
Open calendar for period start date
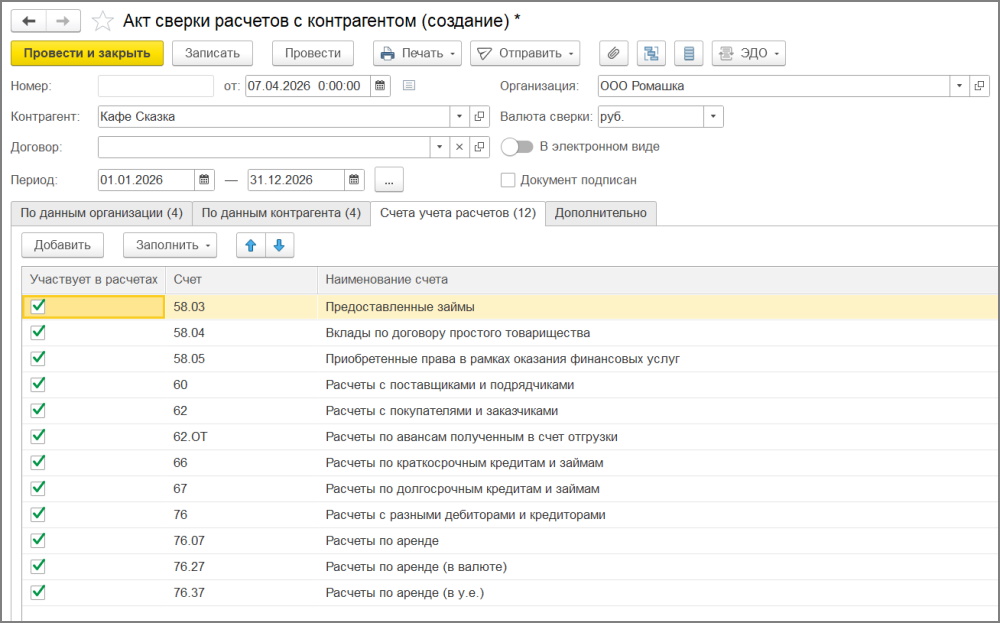click(x=204, y=180)
